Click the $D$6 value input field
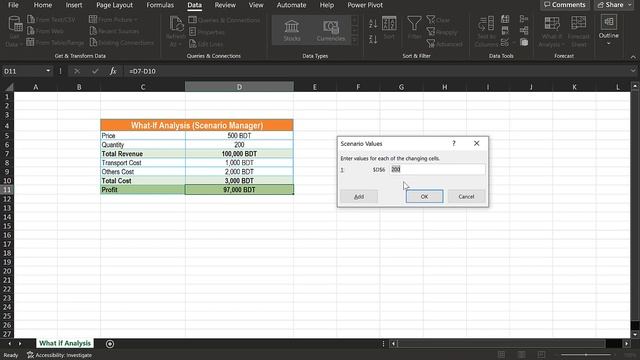Image resolution: width=640 pixels, height=360 pixels. tap(437, 169)
